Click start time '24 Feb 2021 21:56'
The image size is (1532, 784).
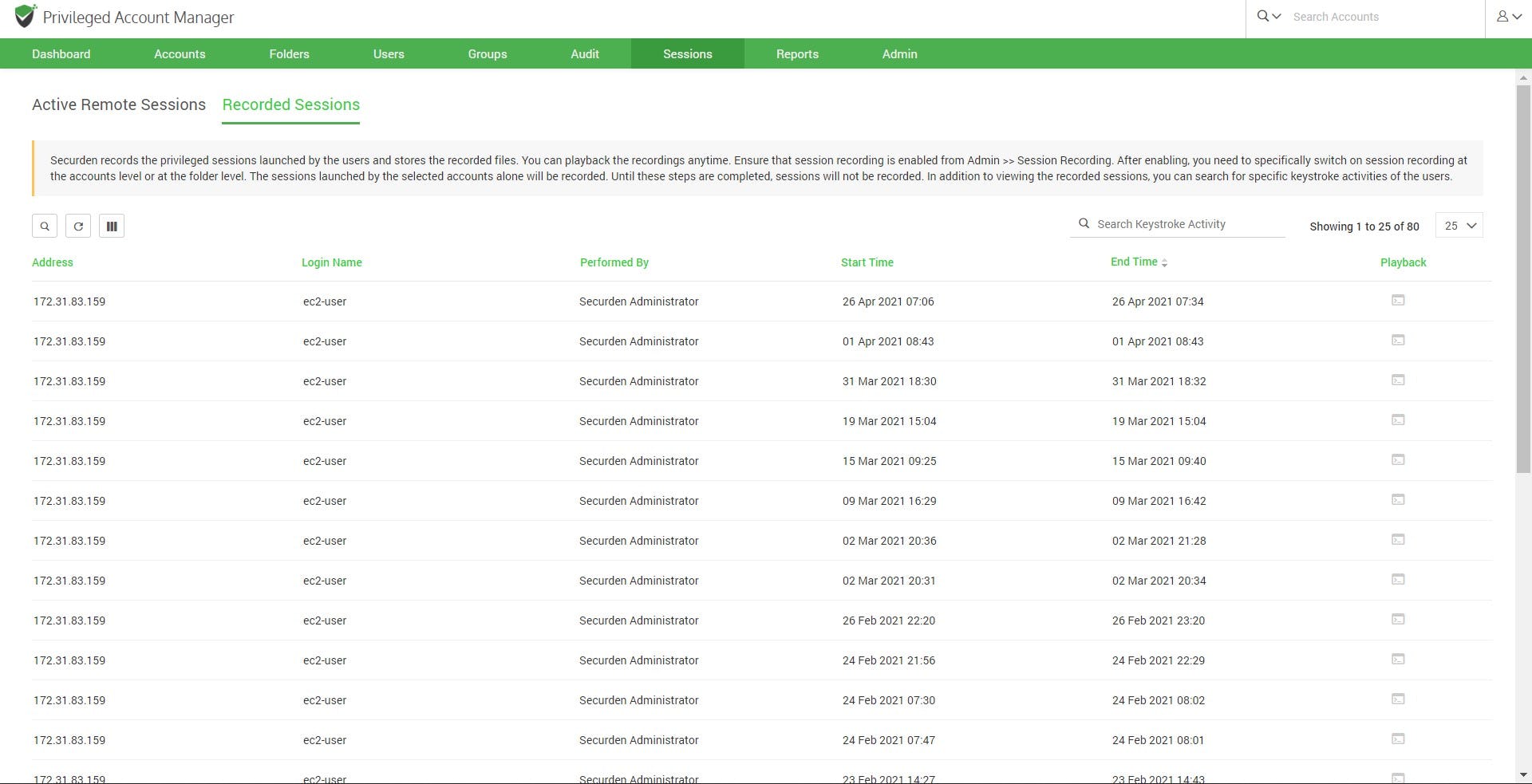coord(889,660)
